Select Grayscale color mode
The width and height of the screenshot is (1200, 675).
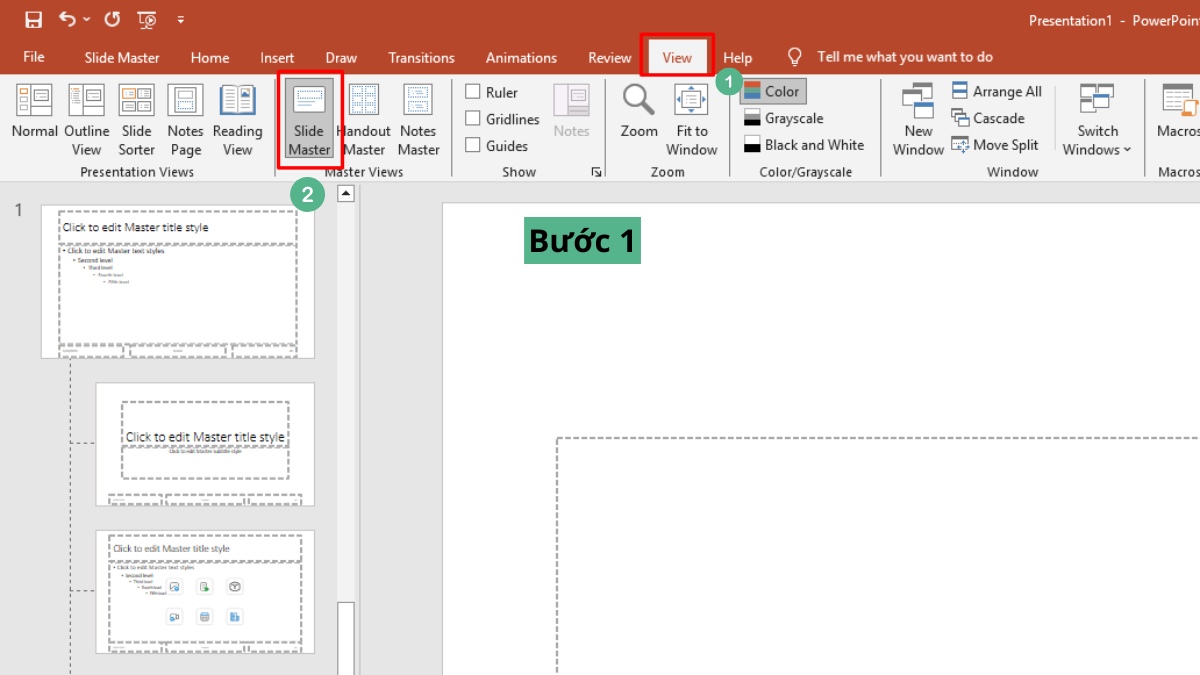783,118
